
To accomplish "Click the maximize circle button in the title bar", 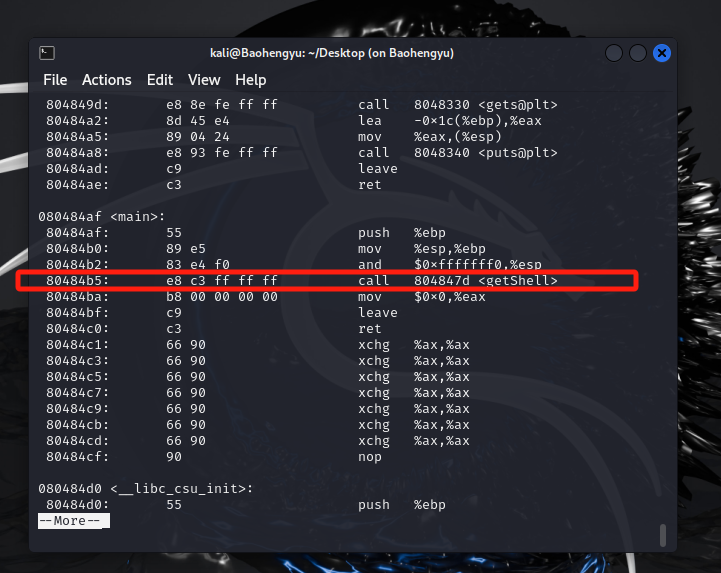I will pos(638,53).
